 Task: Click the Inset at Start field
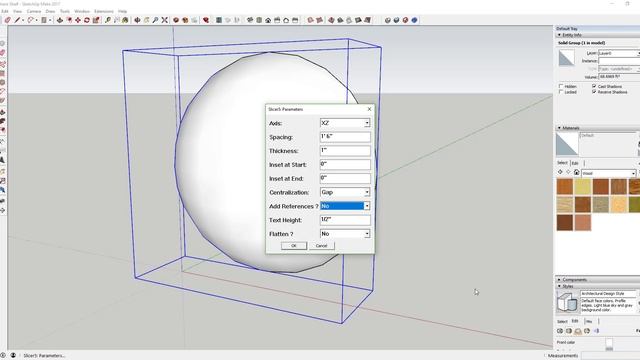pos(345,164)
